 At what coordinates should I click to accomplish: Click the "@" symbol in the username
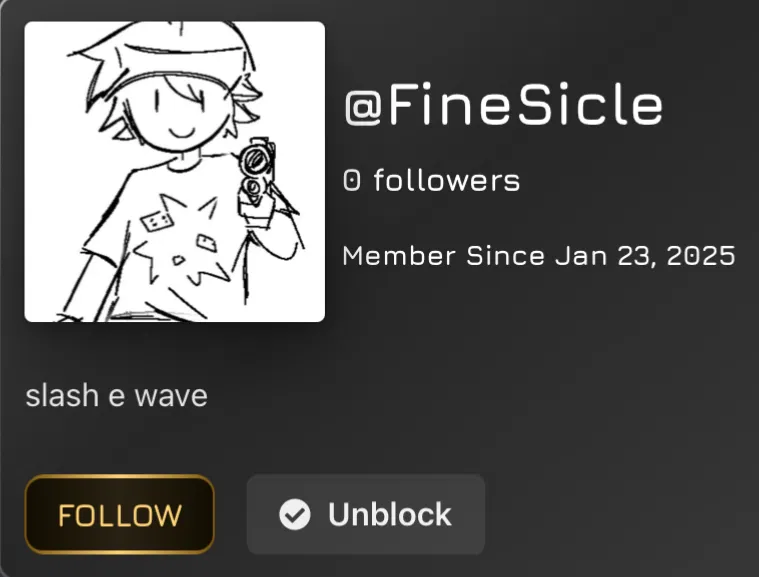coord(360,107)
